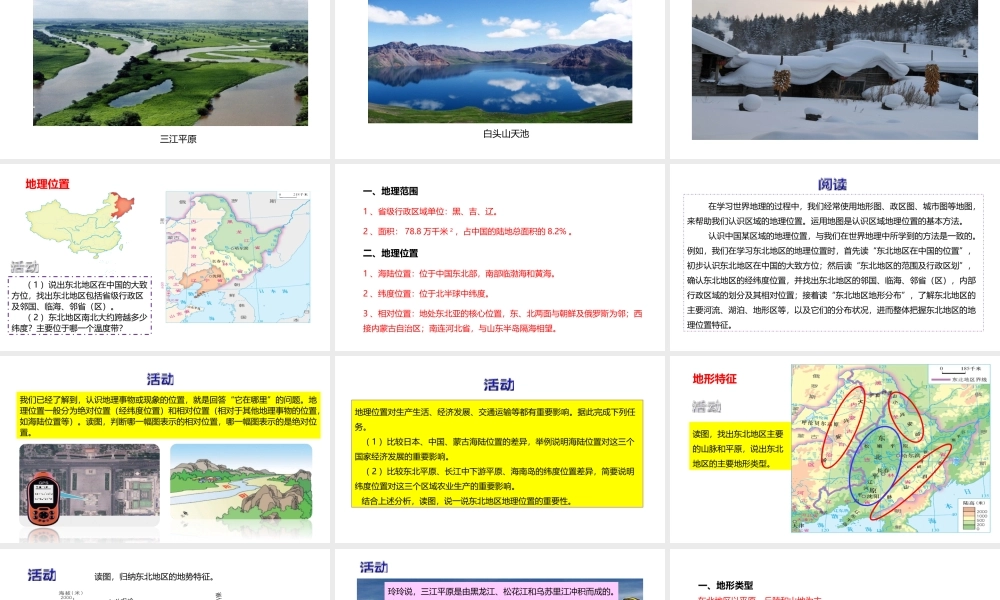Screen dimensions: 1000x600
Task: Click the 活动 heading above the GPS image
Action: pos(160,379)
